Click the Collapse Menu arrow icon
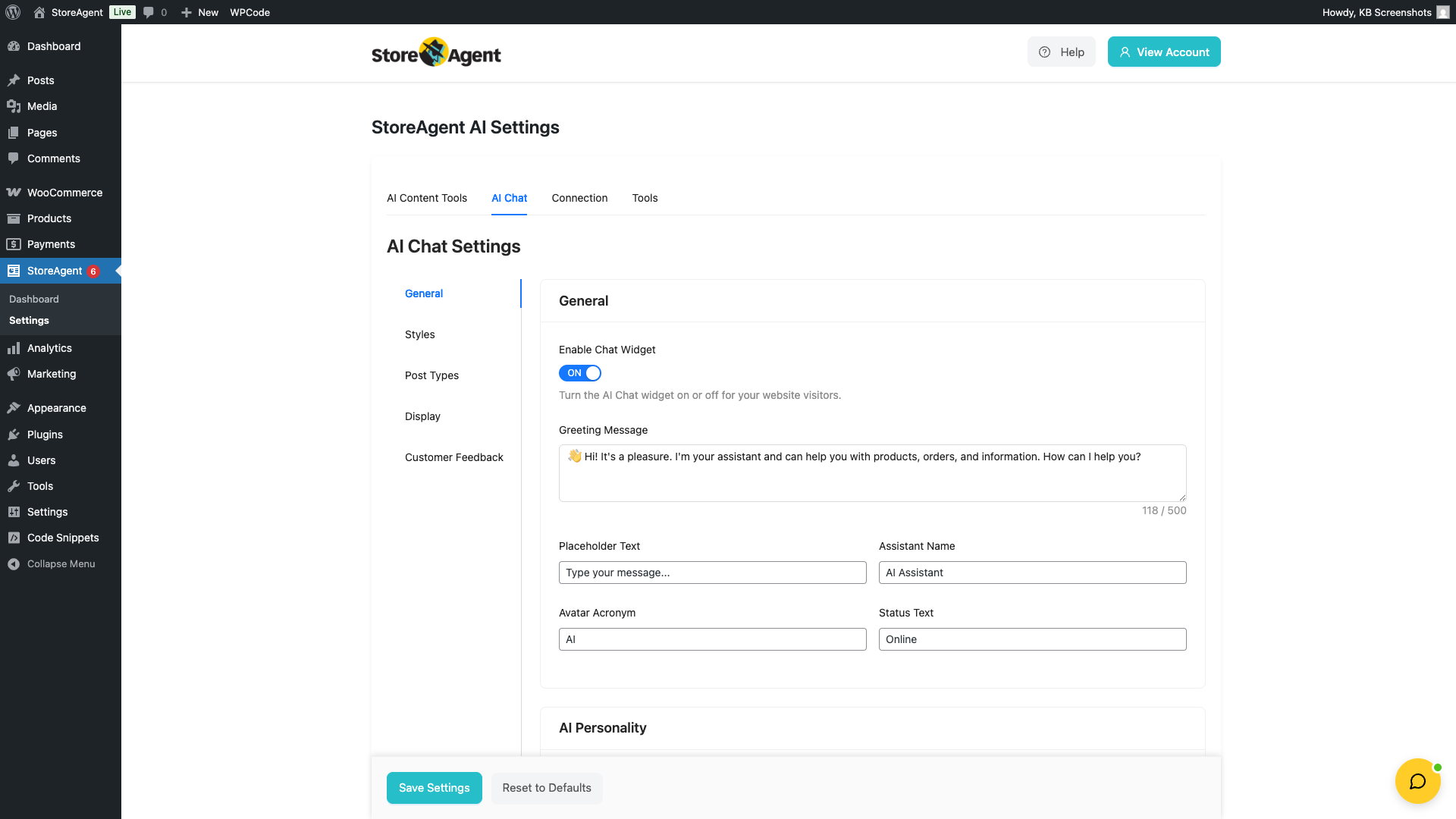This screenshot has width=1456, height=819. tap(14, 564)
